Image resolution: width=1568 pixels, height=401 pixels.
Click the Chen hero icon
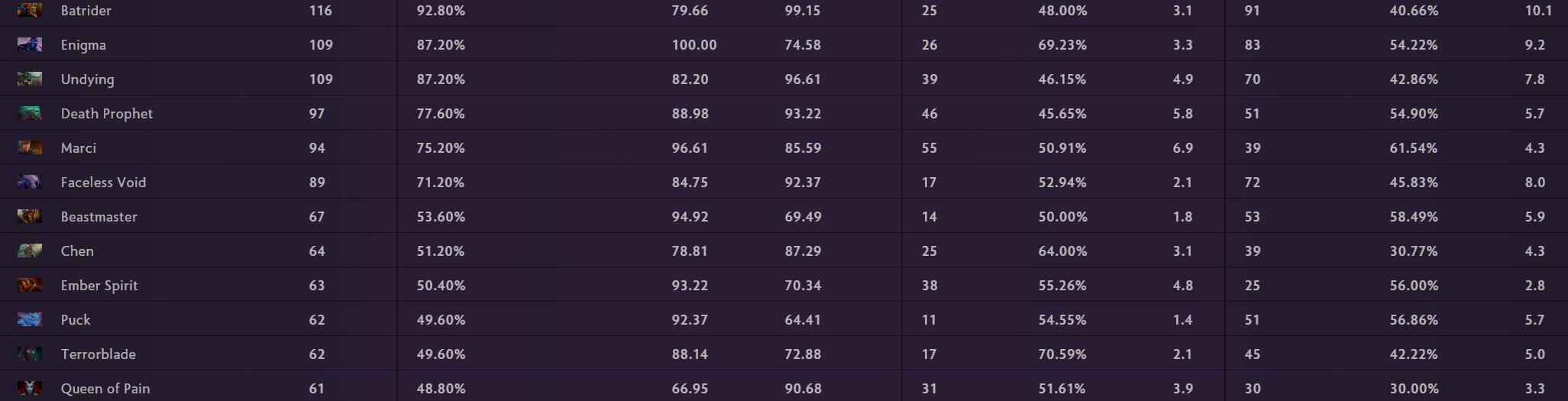(x=30, y=251)
